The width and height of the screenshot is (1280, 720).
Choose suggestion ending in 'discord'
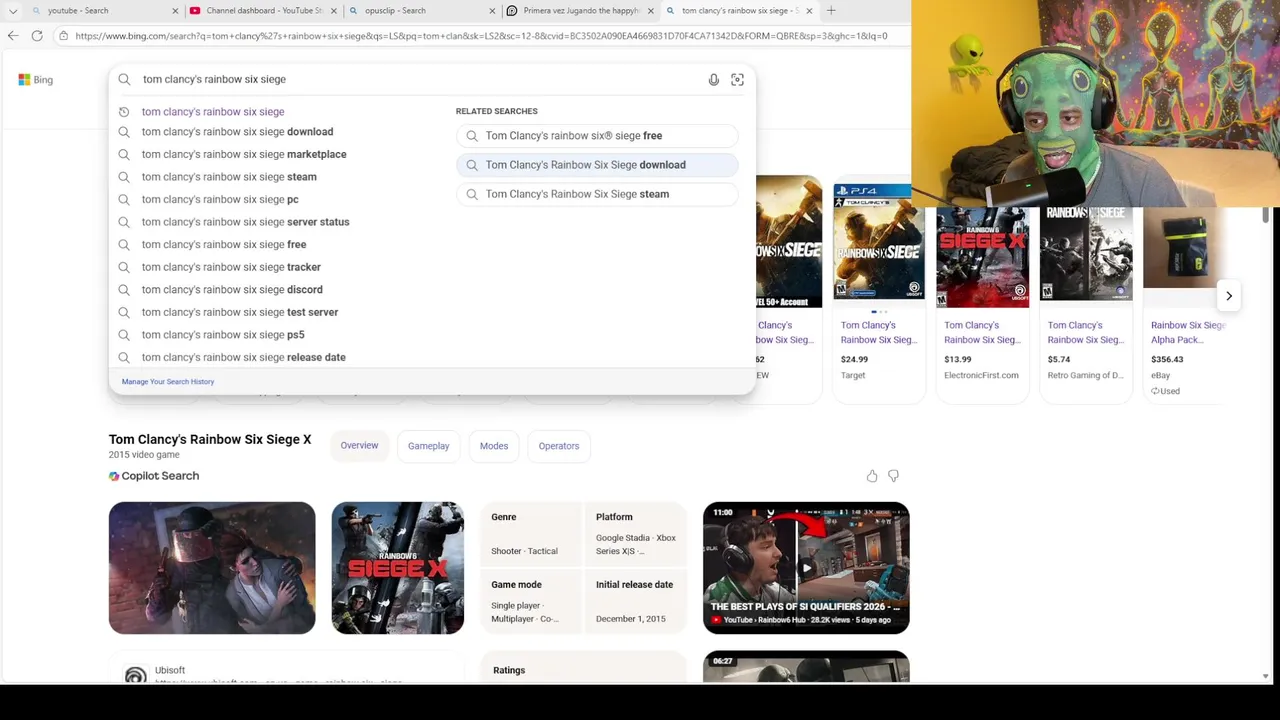[x=232, y=290]
